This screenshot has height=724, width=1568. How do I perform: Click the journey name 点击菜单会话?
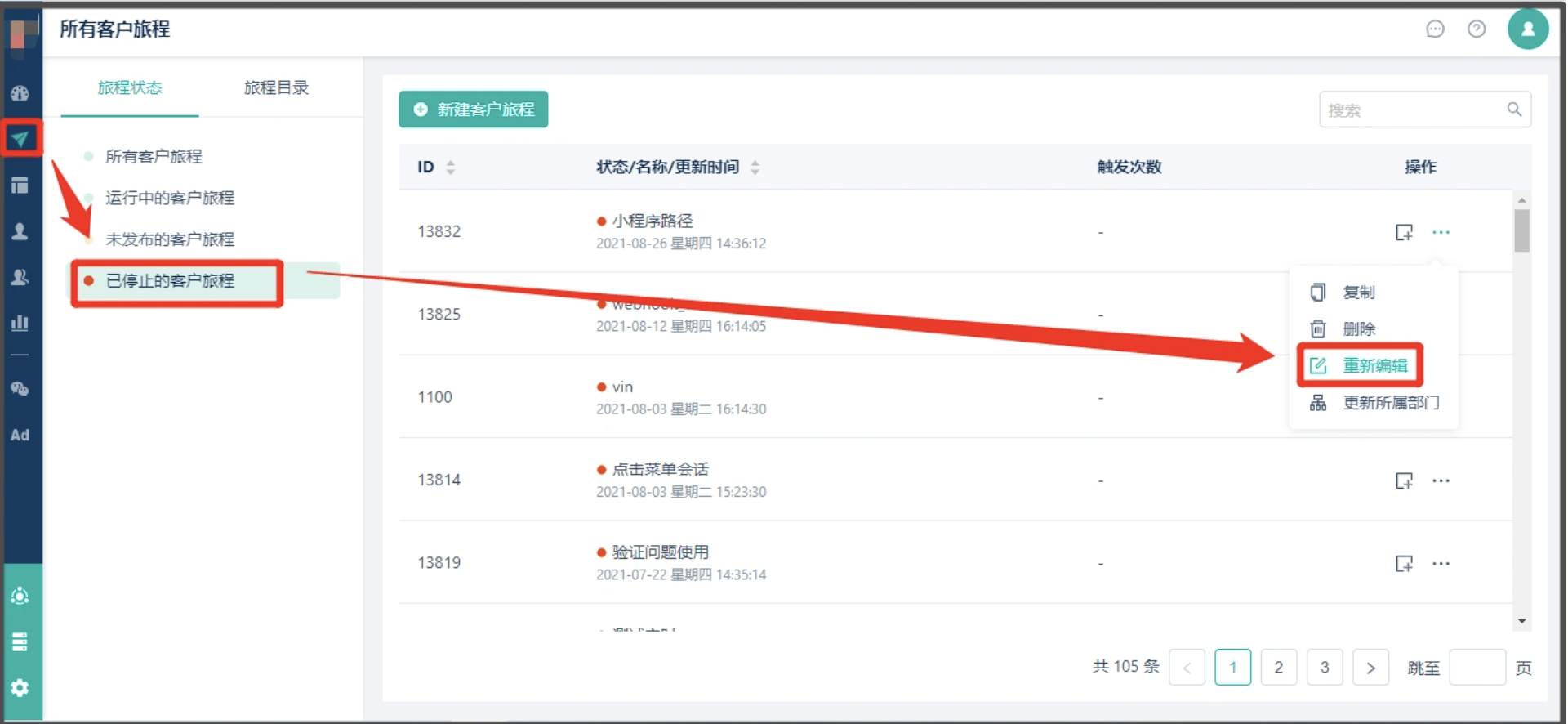pyautogui.click(x=661, y=469)
